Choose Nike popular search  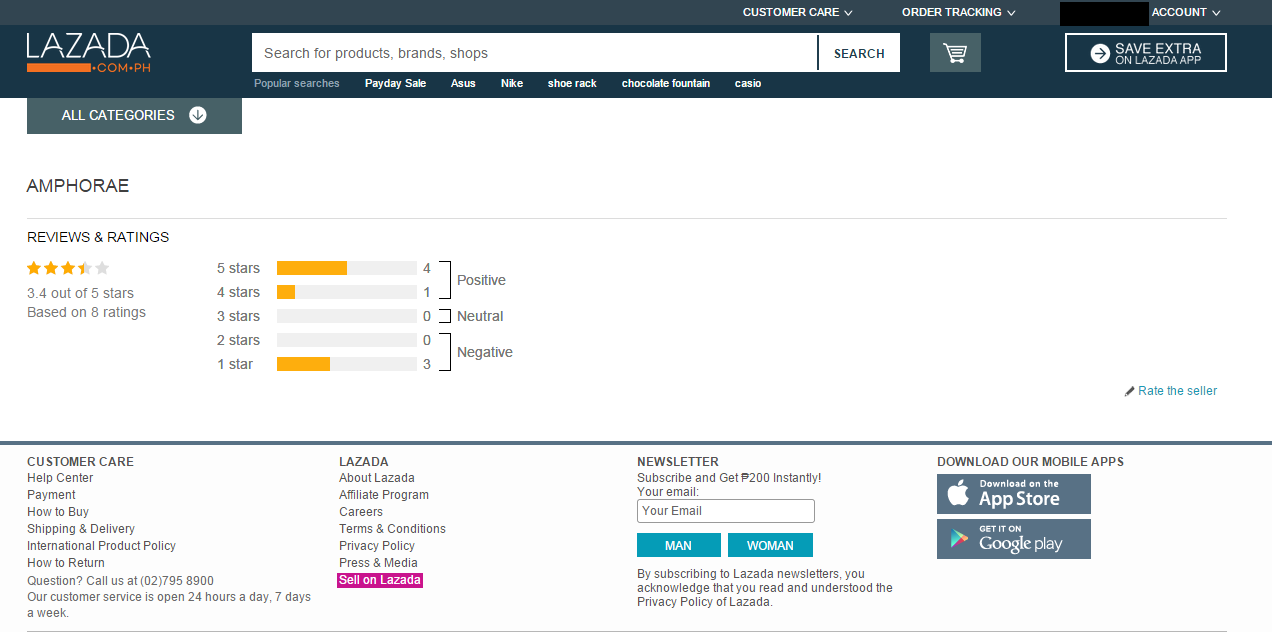[512, 83]
